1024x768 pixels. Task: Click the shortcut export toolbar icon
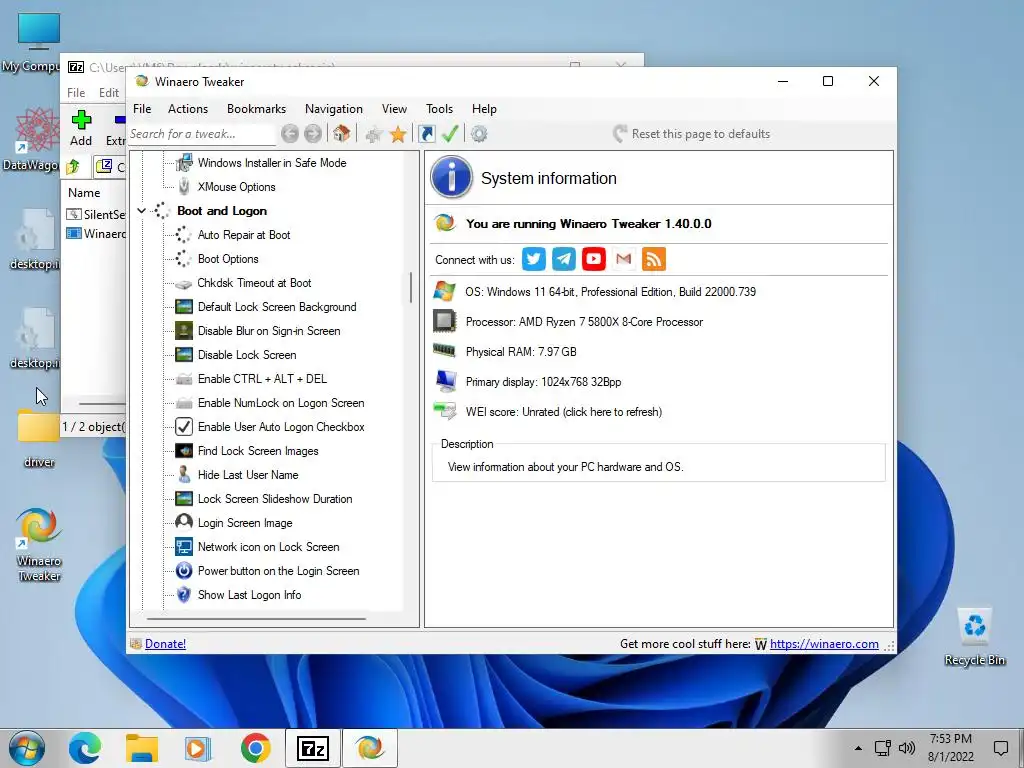[426, 134]
